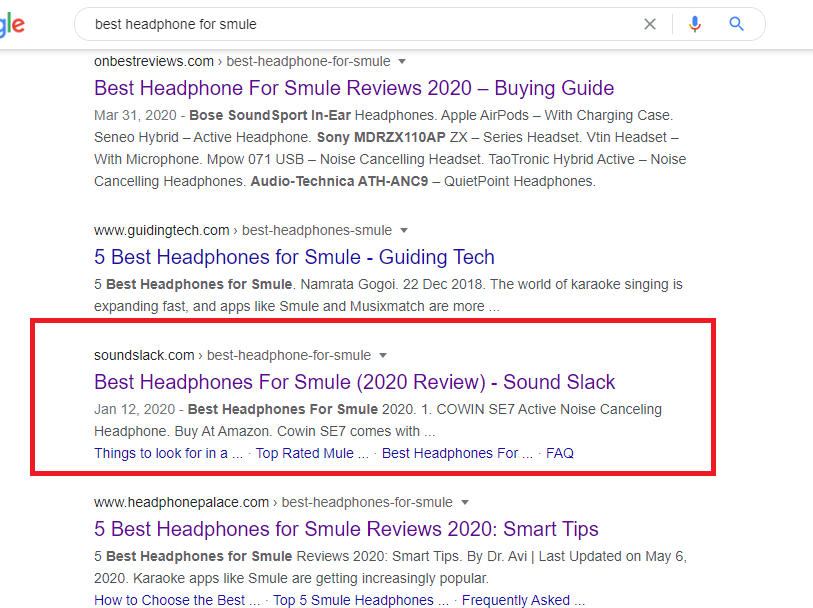Screen dimensions: 813x608
Task: Click the 'Jan 12, 2020' snippet date
Action: click(134, 409)
